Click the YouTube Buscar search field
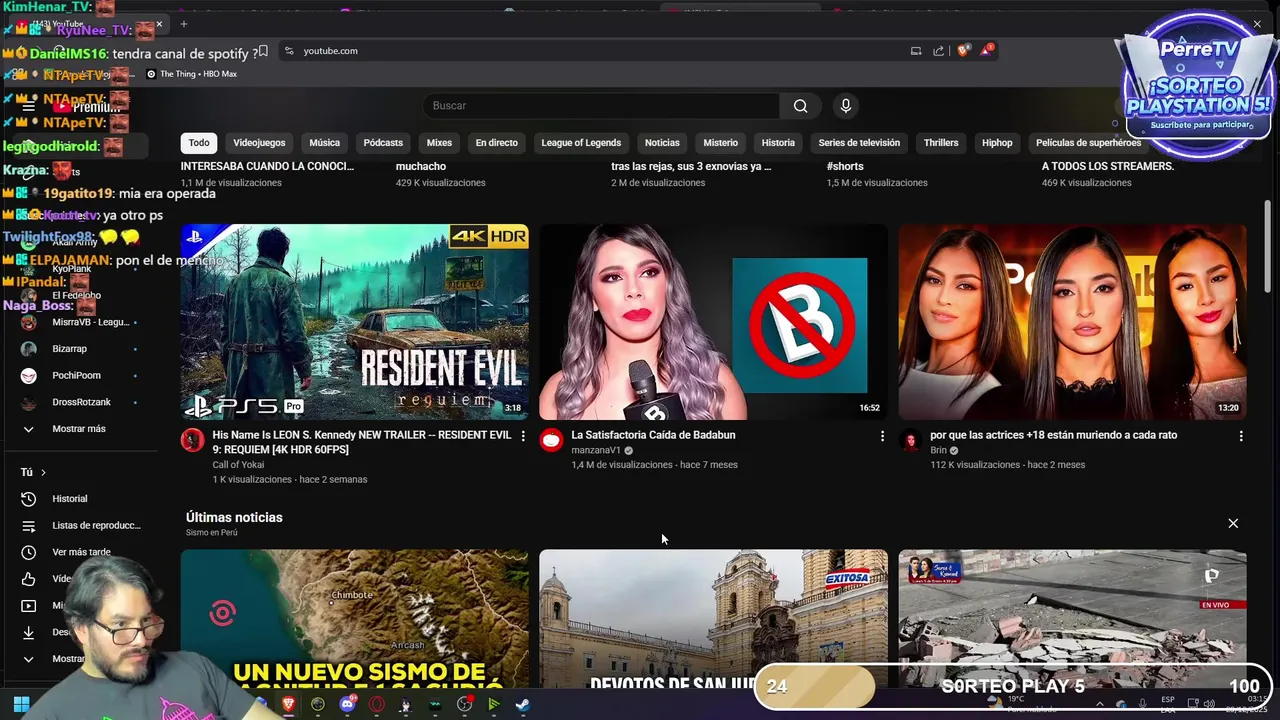 coord(600,106)
